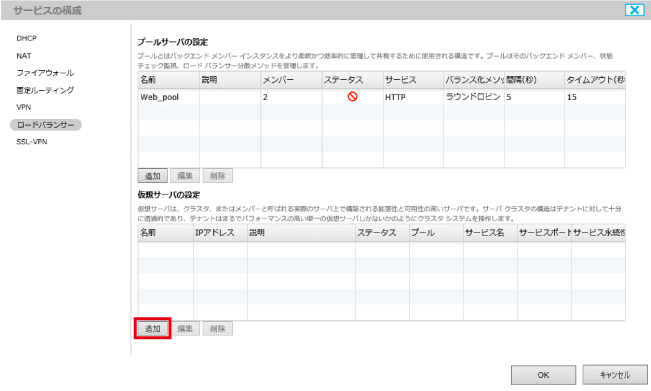Viewport: 651px width, 391px height.
Task: Click the サービス column header
Action: (413, 80)
